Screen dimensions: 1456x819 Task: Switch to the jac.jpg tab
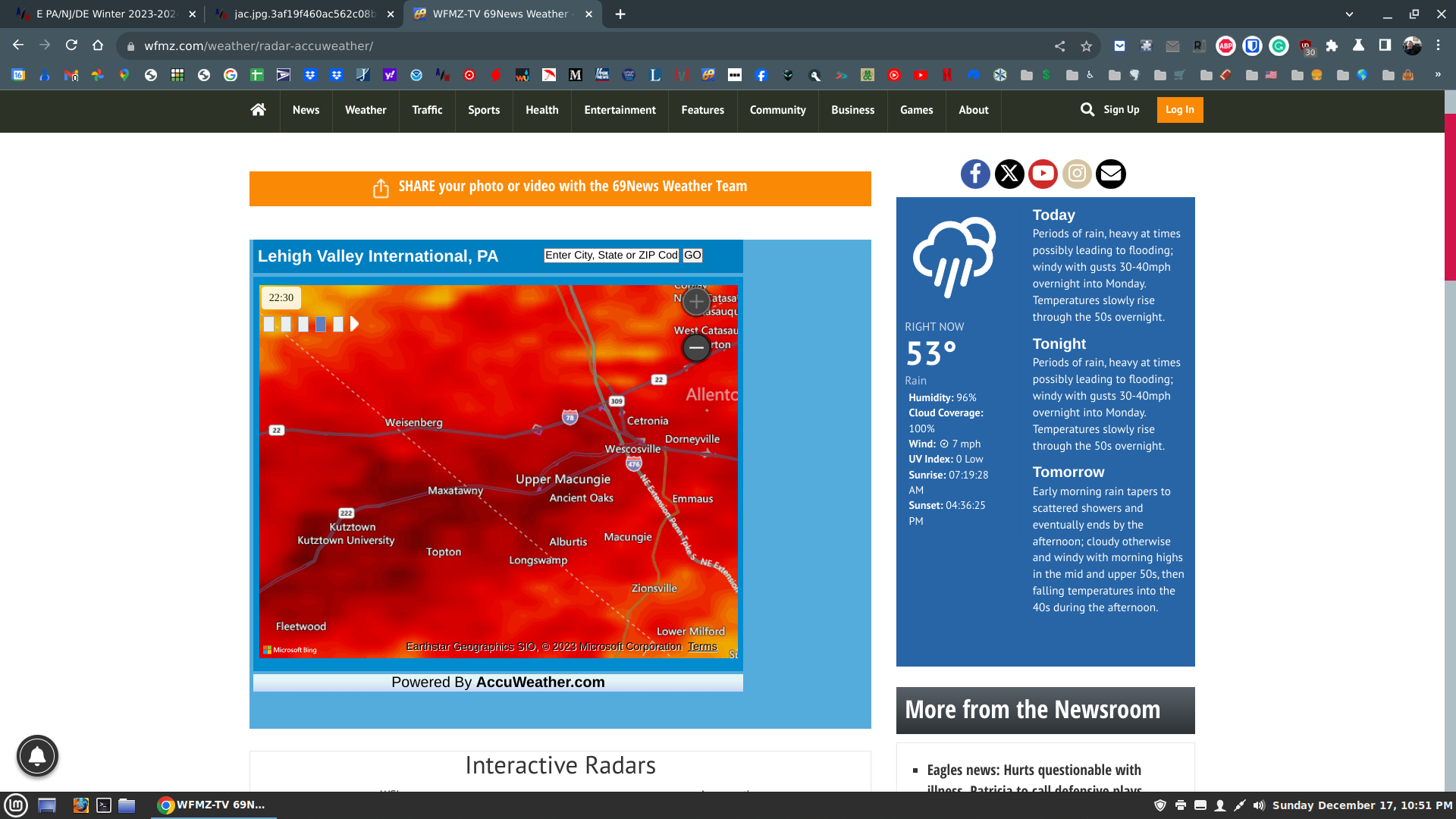pyautogui.click(x=305, y=14)
